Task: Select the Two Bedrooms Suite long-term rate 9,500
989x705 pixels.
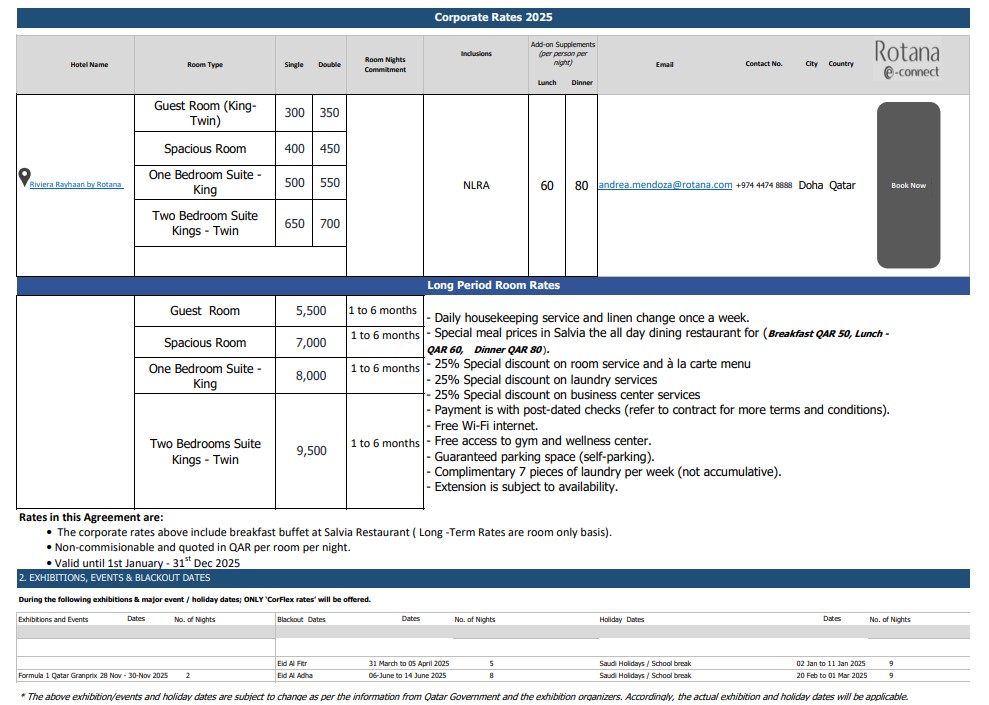Action: [311, 451]
